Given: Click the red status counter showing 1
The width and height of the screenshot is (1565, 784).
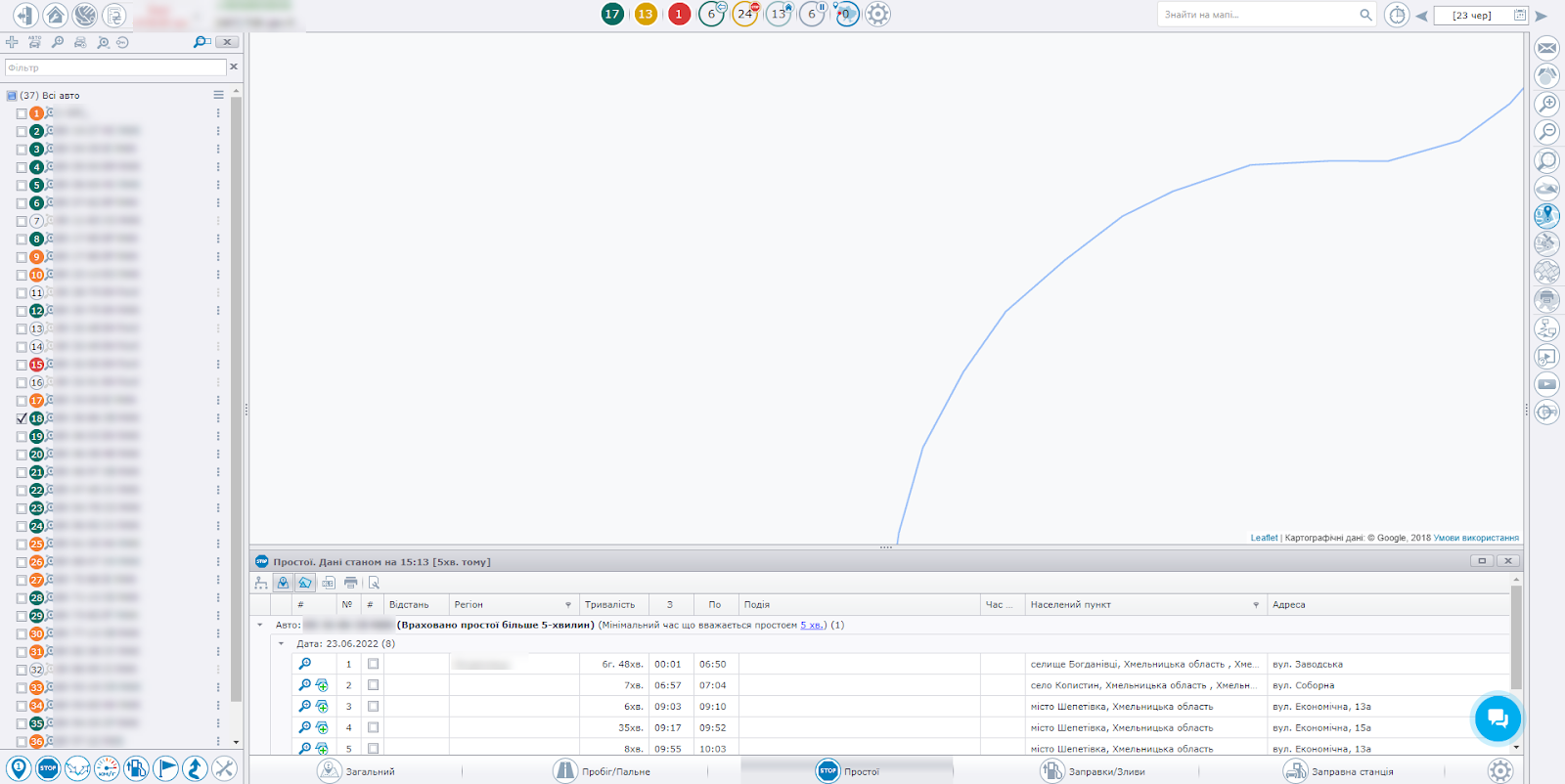Looking at the screenshot, I should [679, 14].
